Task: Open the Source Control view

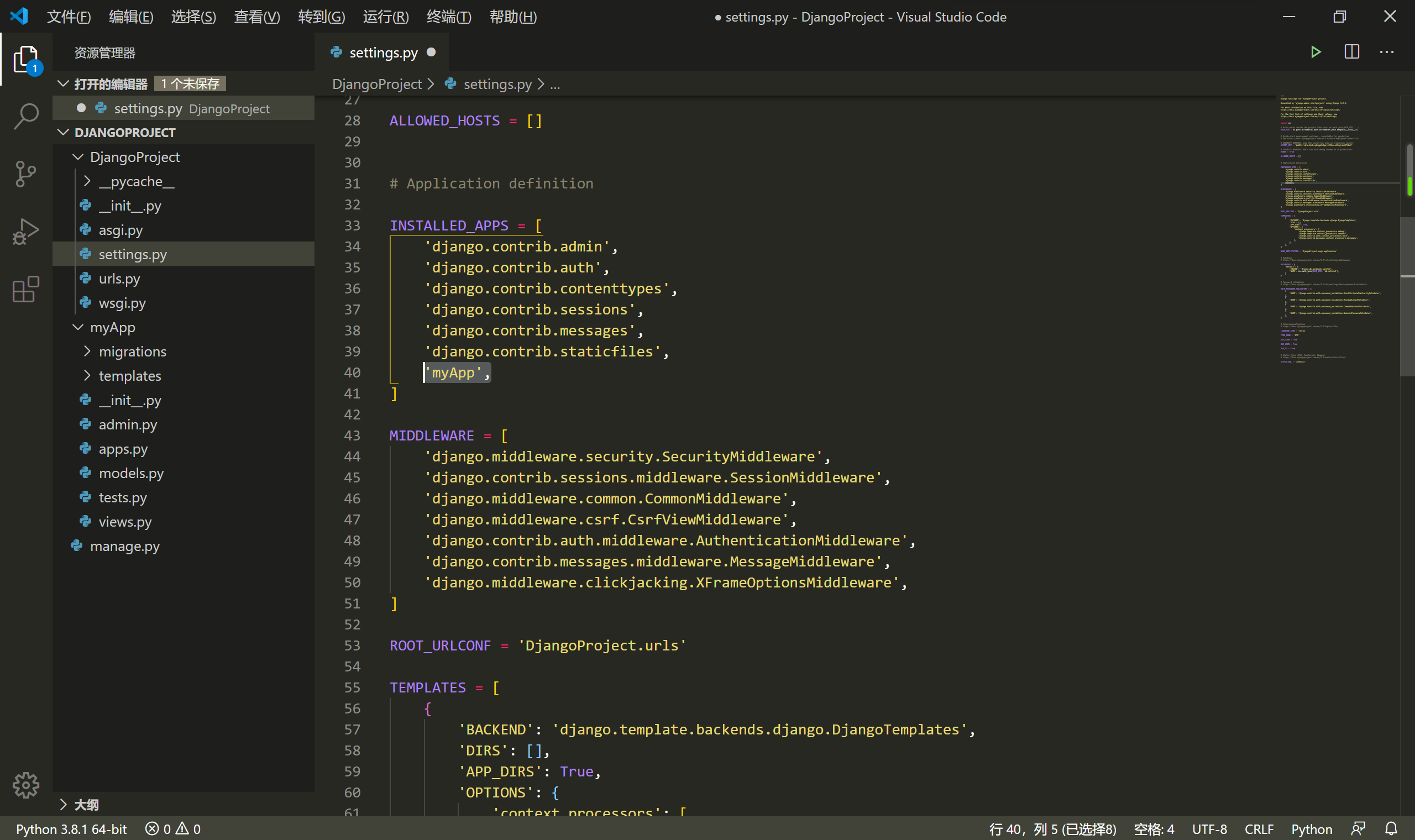Action: 26,174
